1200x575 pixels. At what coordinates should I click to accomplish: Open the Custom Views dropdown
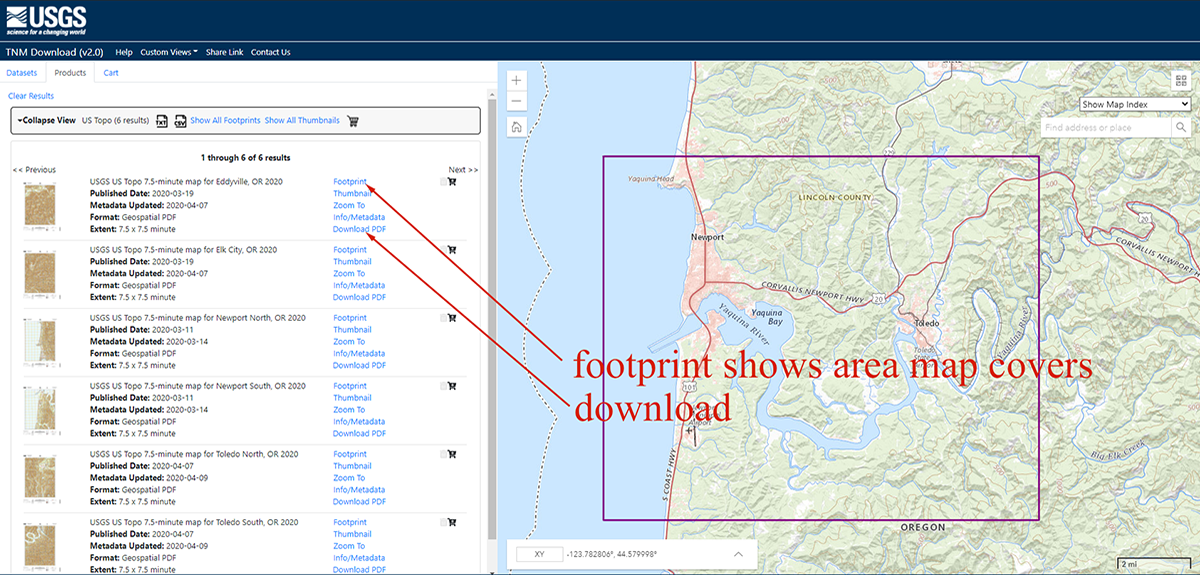coord(169,52)
